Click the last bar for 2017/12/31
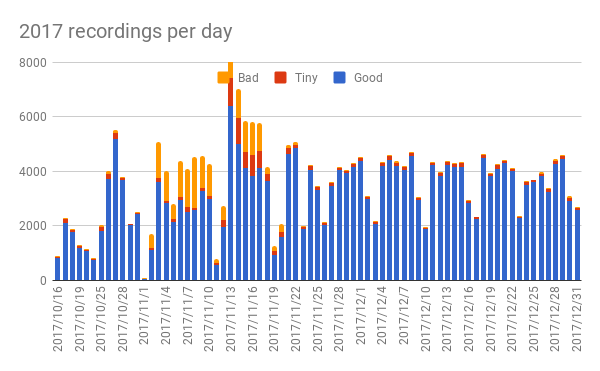Screen dimensions: 600x371 (x=577, y=244)
